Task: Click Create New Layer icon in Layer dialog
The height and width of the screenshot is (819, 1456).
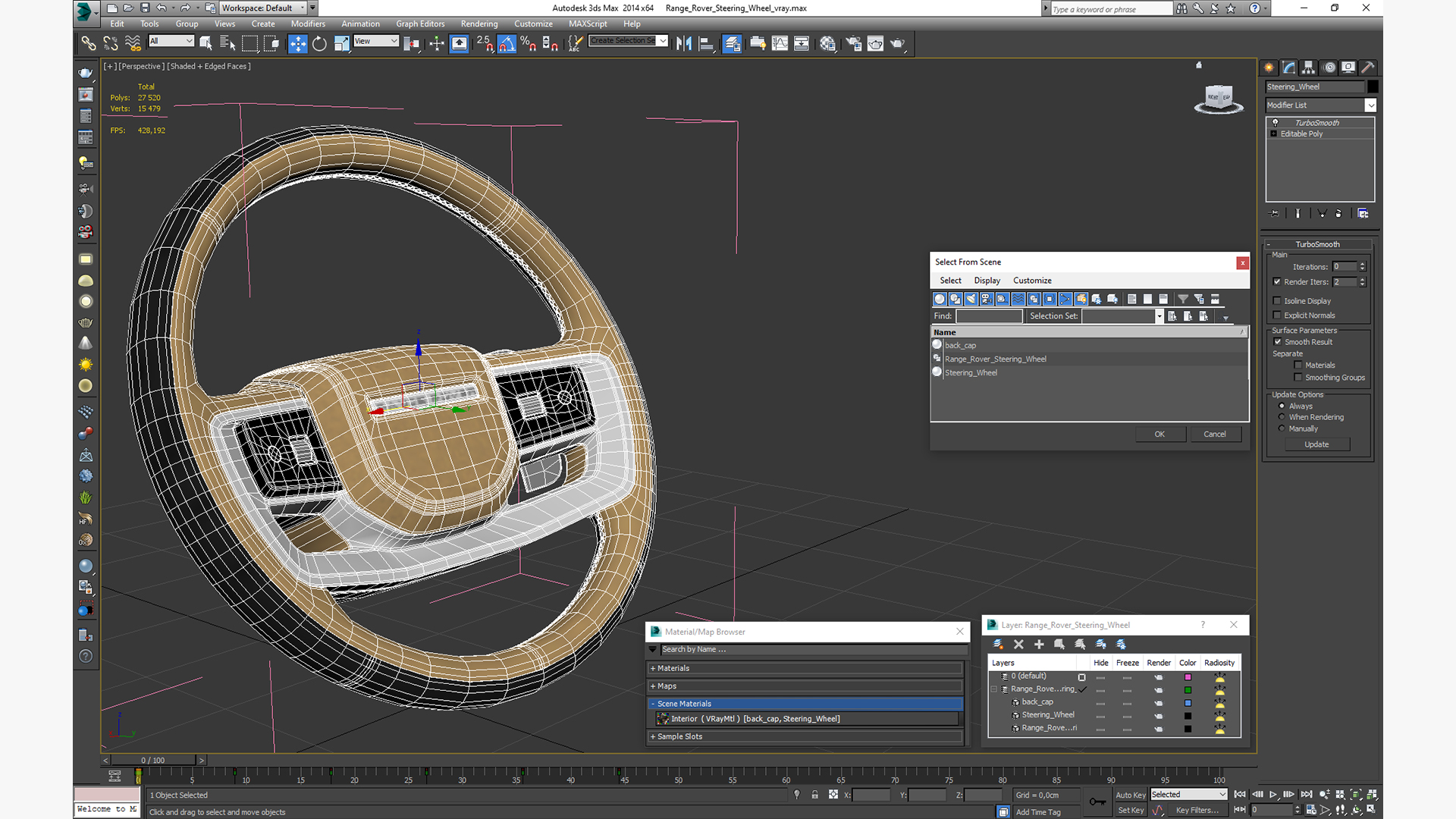Action: [x=998, y=644]
